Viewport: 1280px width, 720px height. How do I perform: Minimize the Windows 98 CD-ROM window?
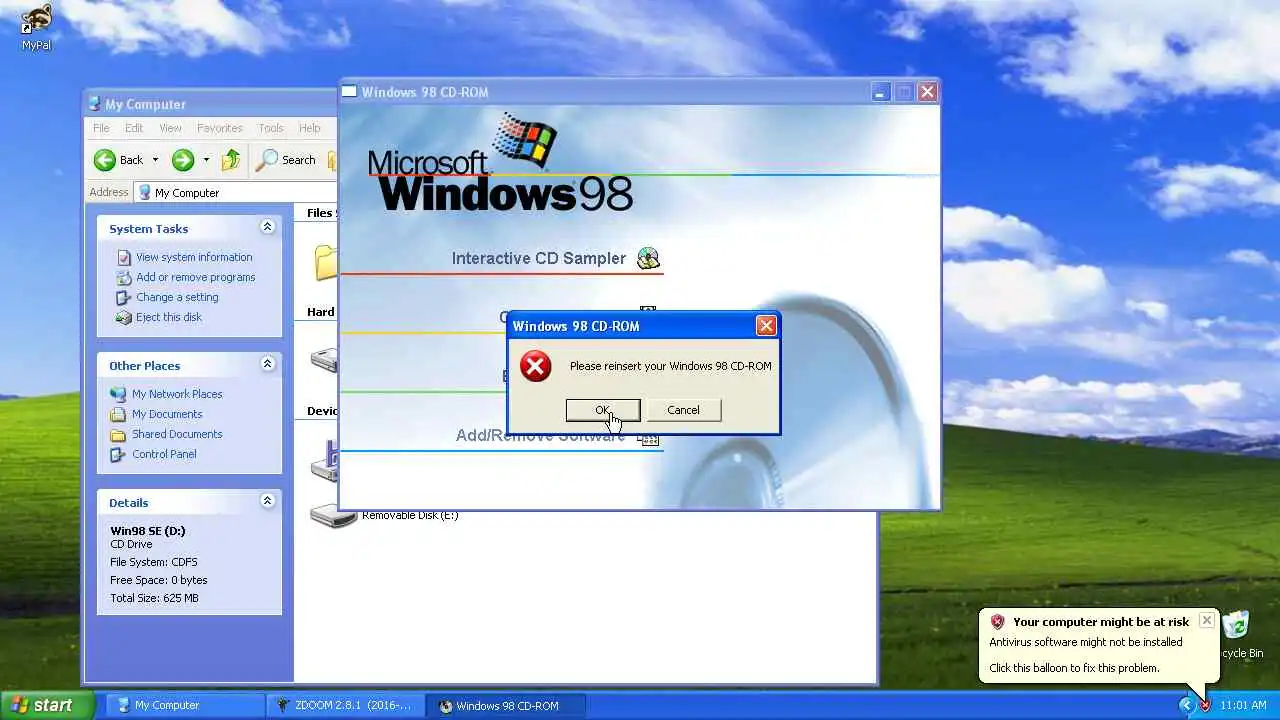point(880,92)
